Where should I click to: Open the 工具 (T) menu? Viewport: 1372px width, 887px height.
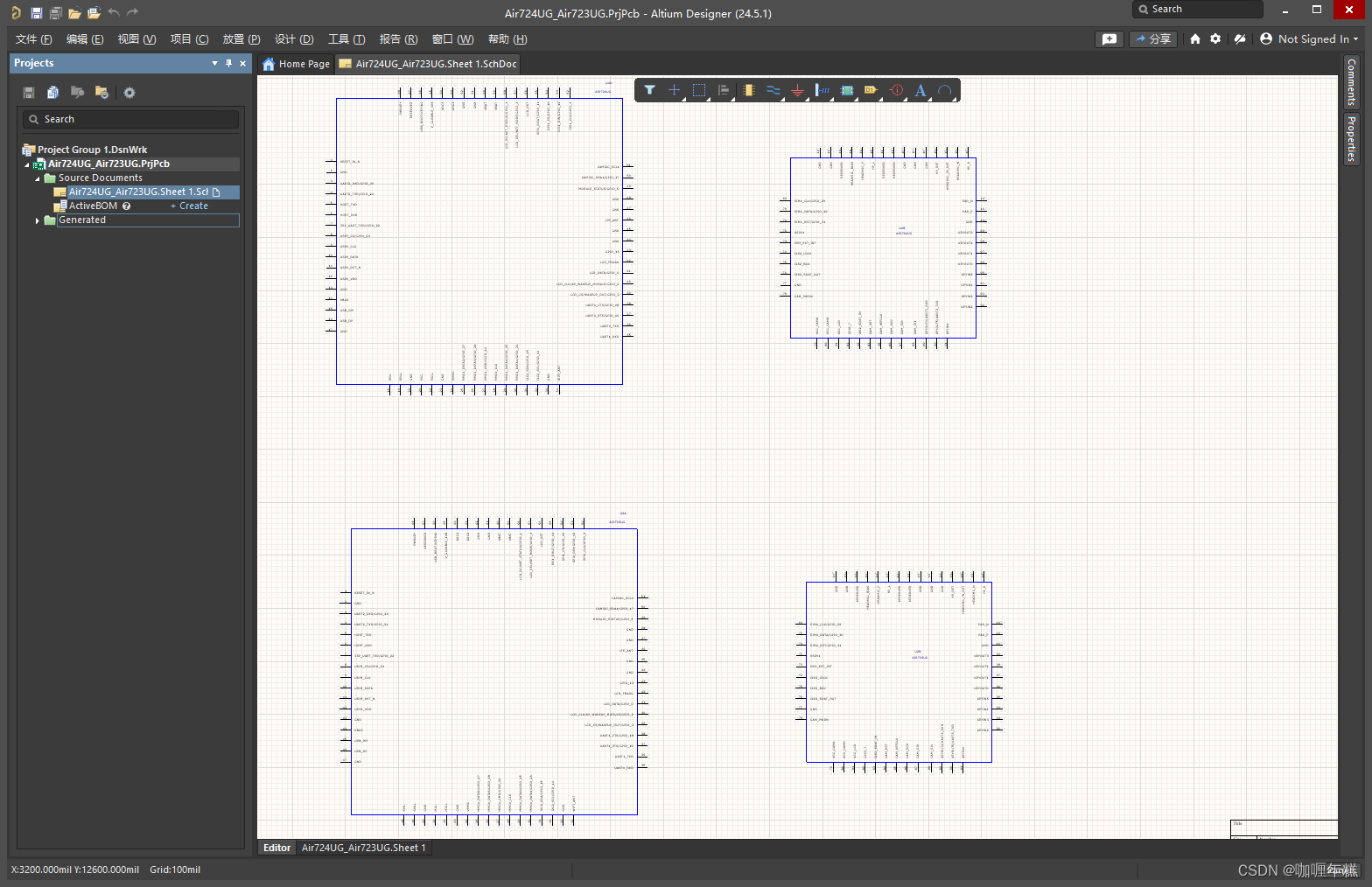click(346, 39)
